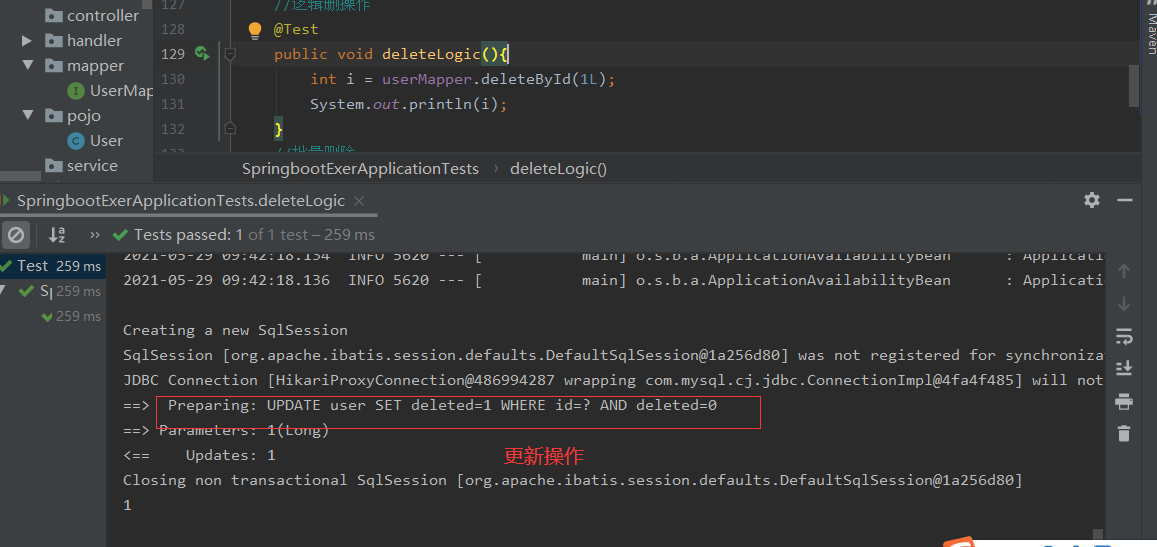Click the deleteById call on line 130
The height and width of the screenshot is (547, 1157).
pyautogui.click(x=527, y=79)
